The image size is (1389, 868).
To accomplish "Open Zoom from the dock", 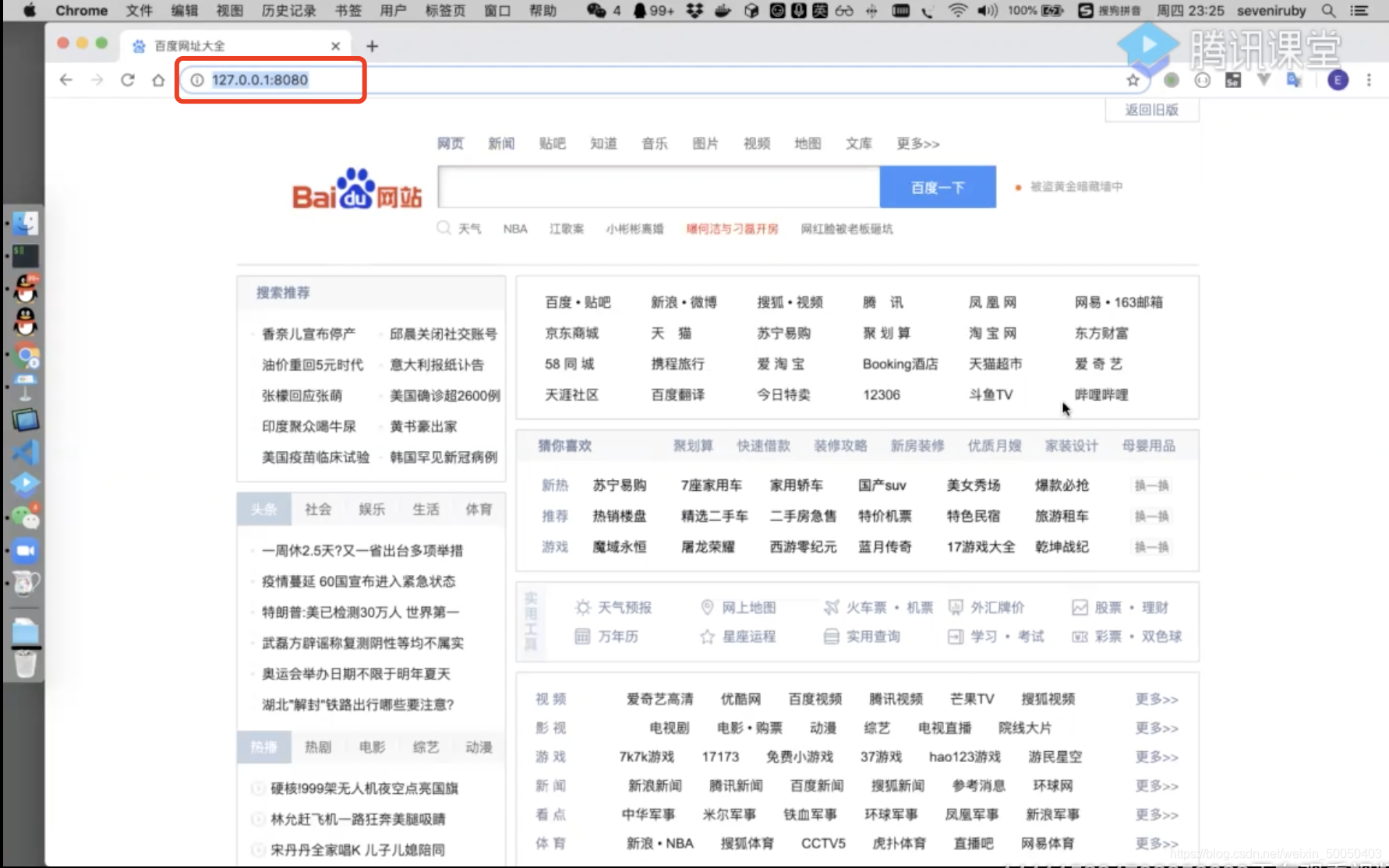I will pyautogui.click(x=25, y=550).
